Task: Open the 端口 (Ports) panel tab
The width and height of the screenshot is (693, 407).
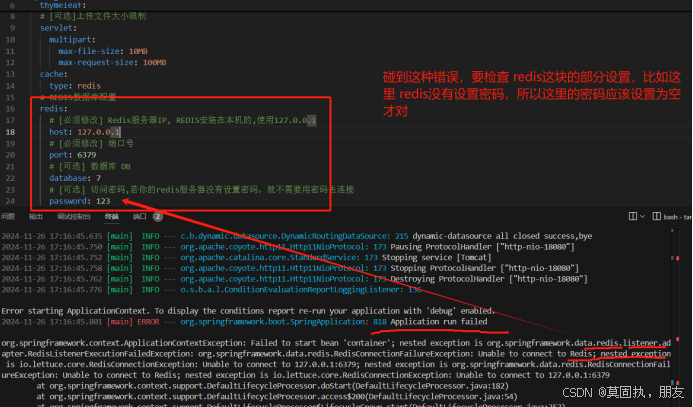Action: point(139,217)
